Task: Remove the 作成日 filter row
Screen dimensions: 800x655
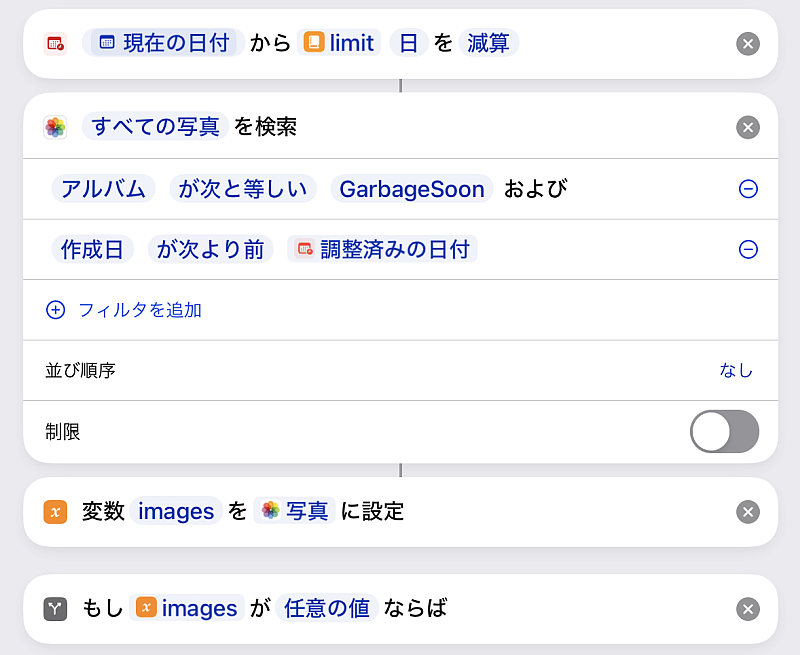Action: (748, 249)
